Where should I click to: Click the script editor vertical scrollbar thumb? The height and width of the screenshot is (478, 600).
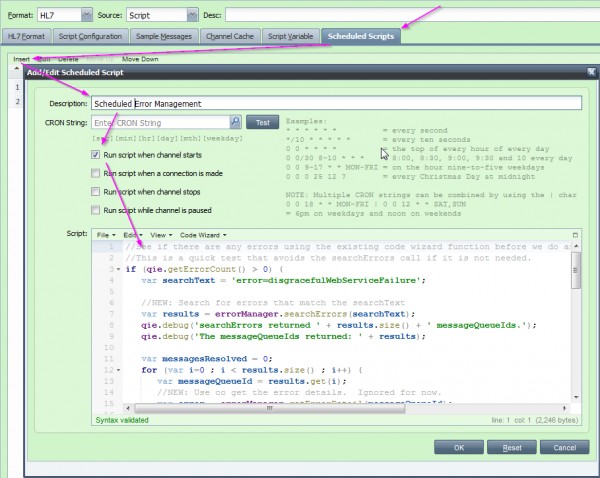576,271
